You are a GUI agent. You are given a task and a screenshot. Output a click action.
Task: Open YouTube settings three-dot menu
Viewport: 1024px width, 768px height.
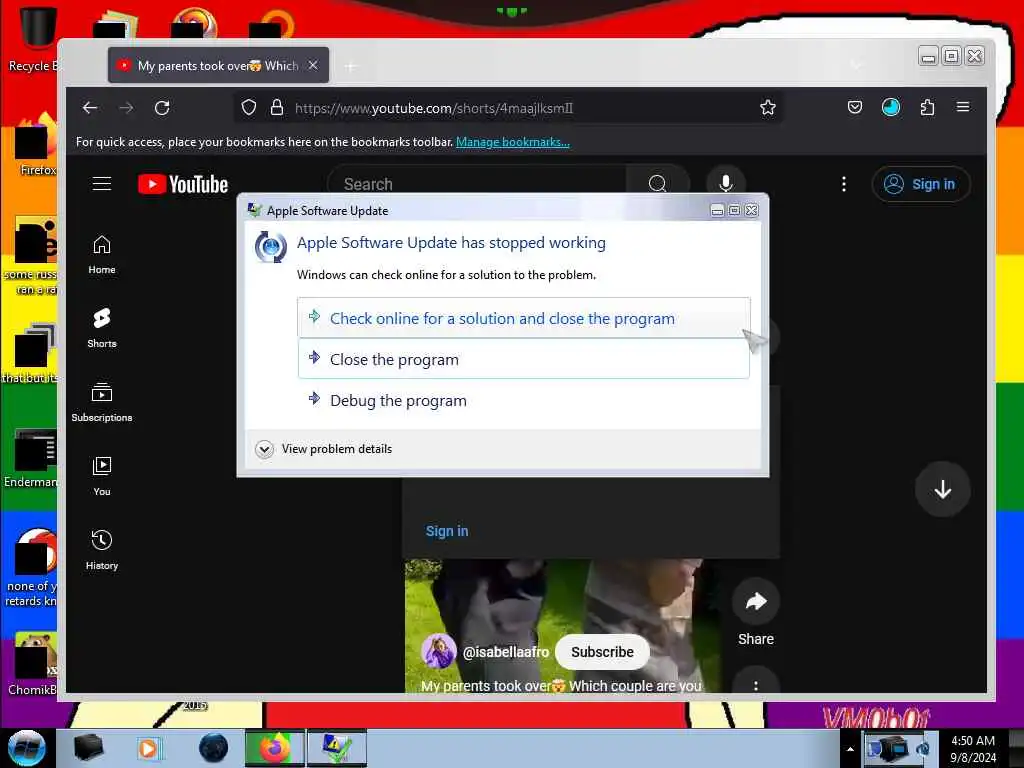tap(844, 184)
